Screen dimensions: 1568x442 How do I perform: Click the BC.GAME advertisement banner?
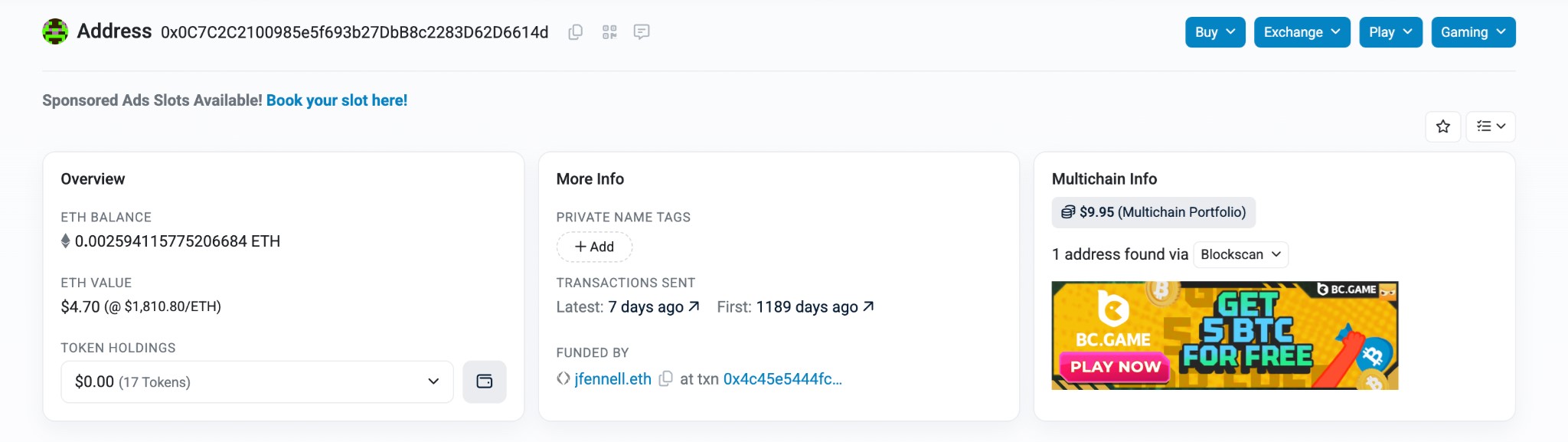[x=1225, y=336]
